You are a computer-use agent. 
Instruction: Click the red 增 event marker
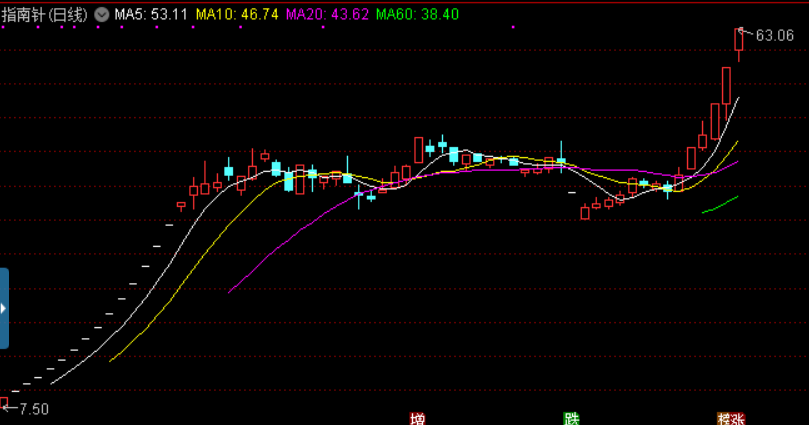coord(417,419)
